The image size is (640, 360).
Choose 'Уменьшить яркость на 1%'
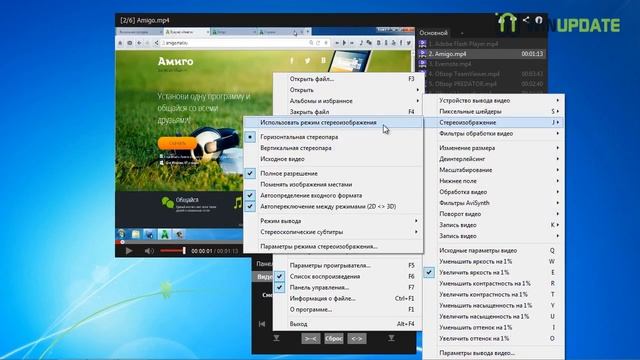pos(494,262)
